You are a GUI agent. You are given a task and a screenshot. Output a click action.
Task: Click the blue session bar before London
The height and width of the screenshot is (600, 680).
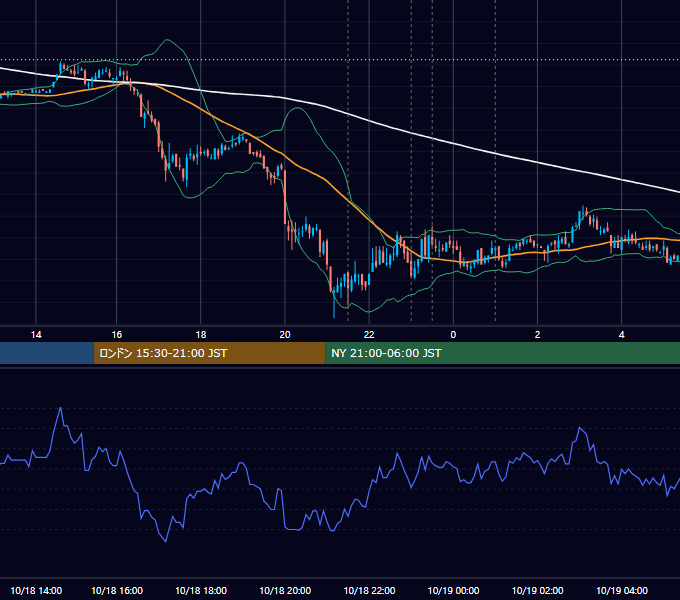47,353
